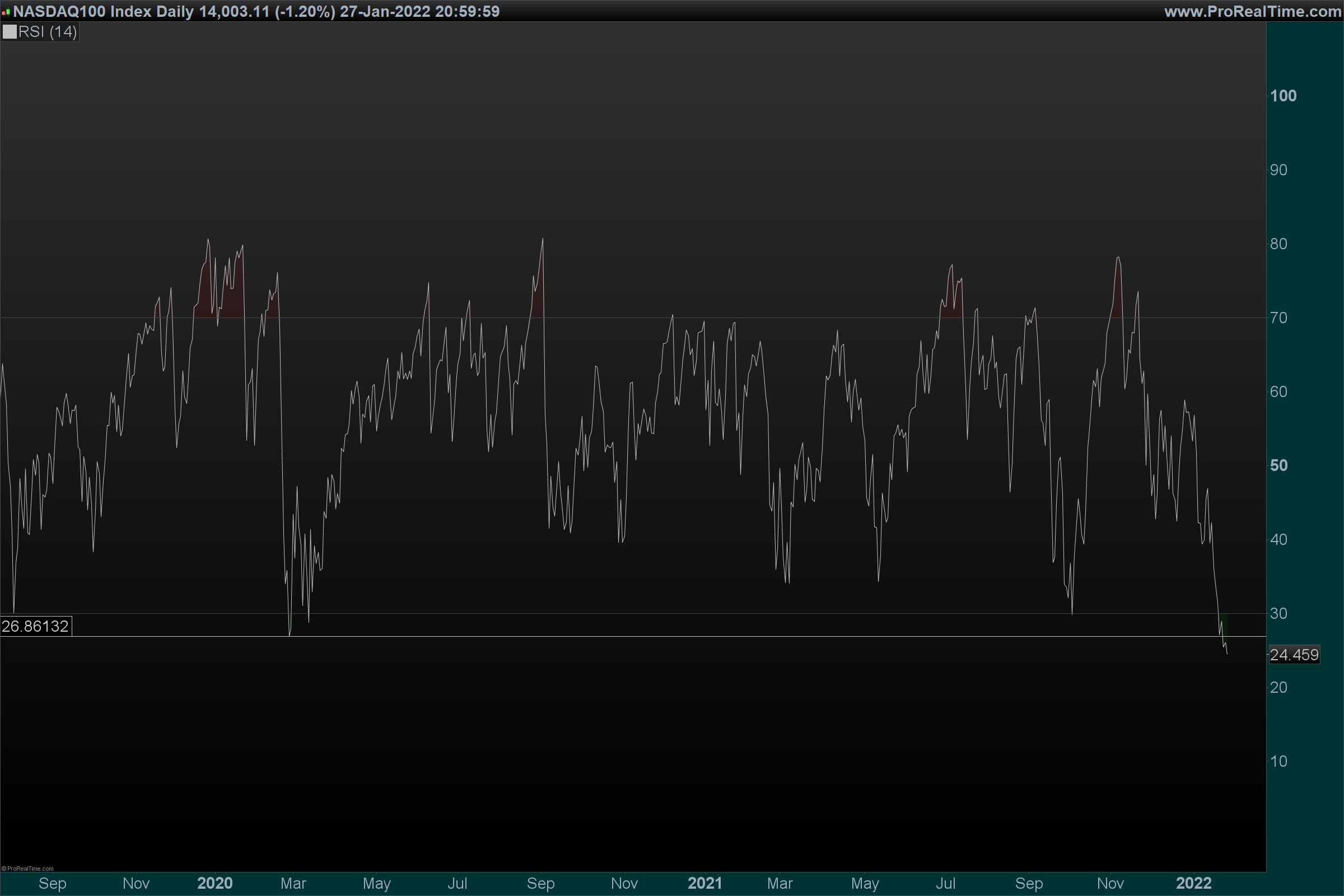Click the 26.86132 horizontal line label
1344x896 pixels.
pyautogui.click(x=35, y=626)
